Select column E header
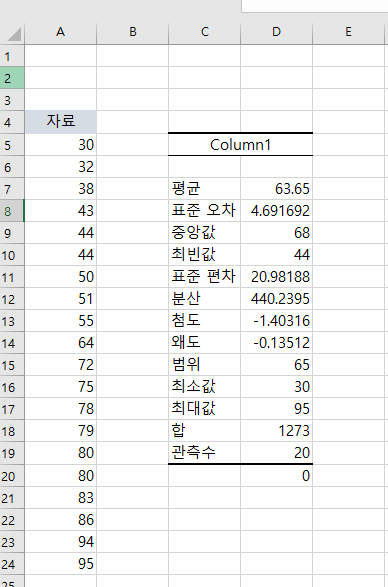 pos(348,32)
